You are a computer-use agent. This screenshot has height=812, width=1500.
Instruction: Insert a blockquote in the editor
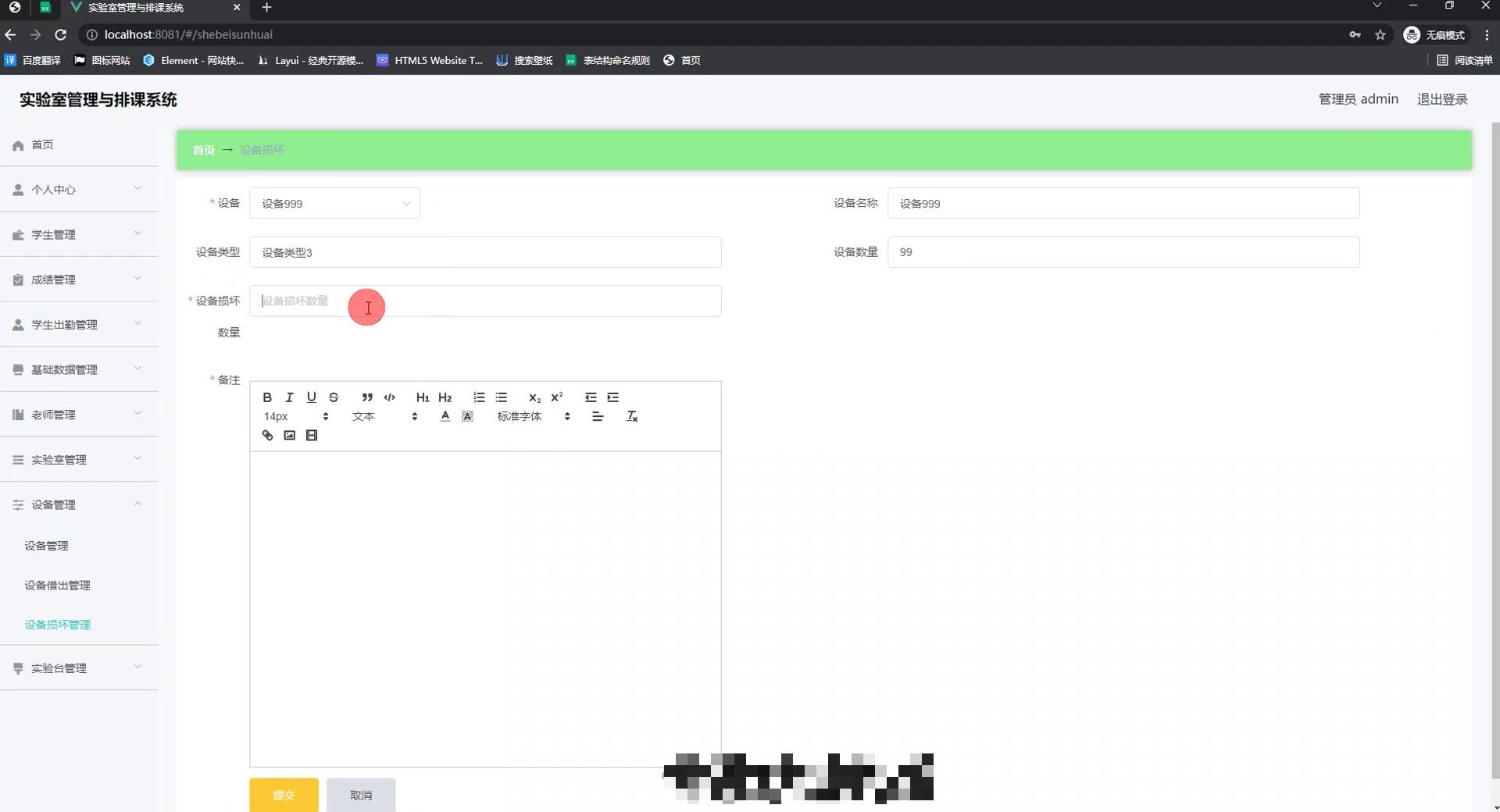tap(367, 397)
